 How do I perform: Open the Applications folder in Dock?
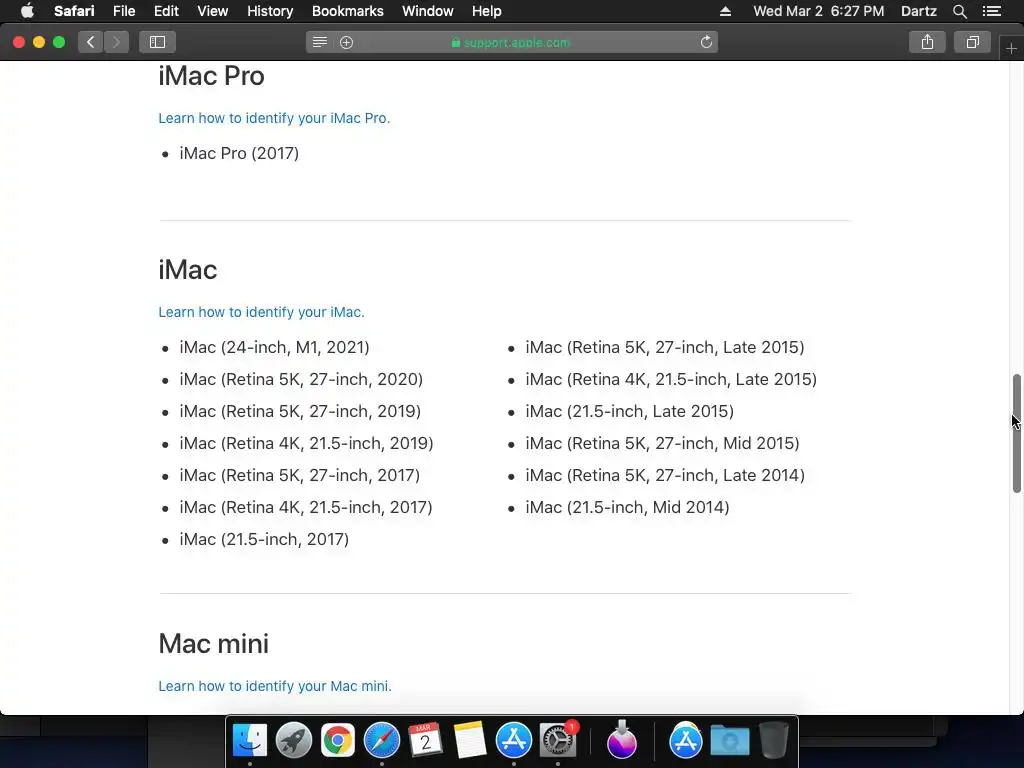686,741
